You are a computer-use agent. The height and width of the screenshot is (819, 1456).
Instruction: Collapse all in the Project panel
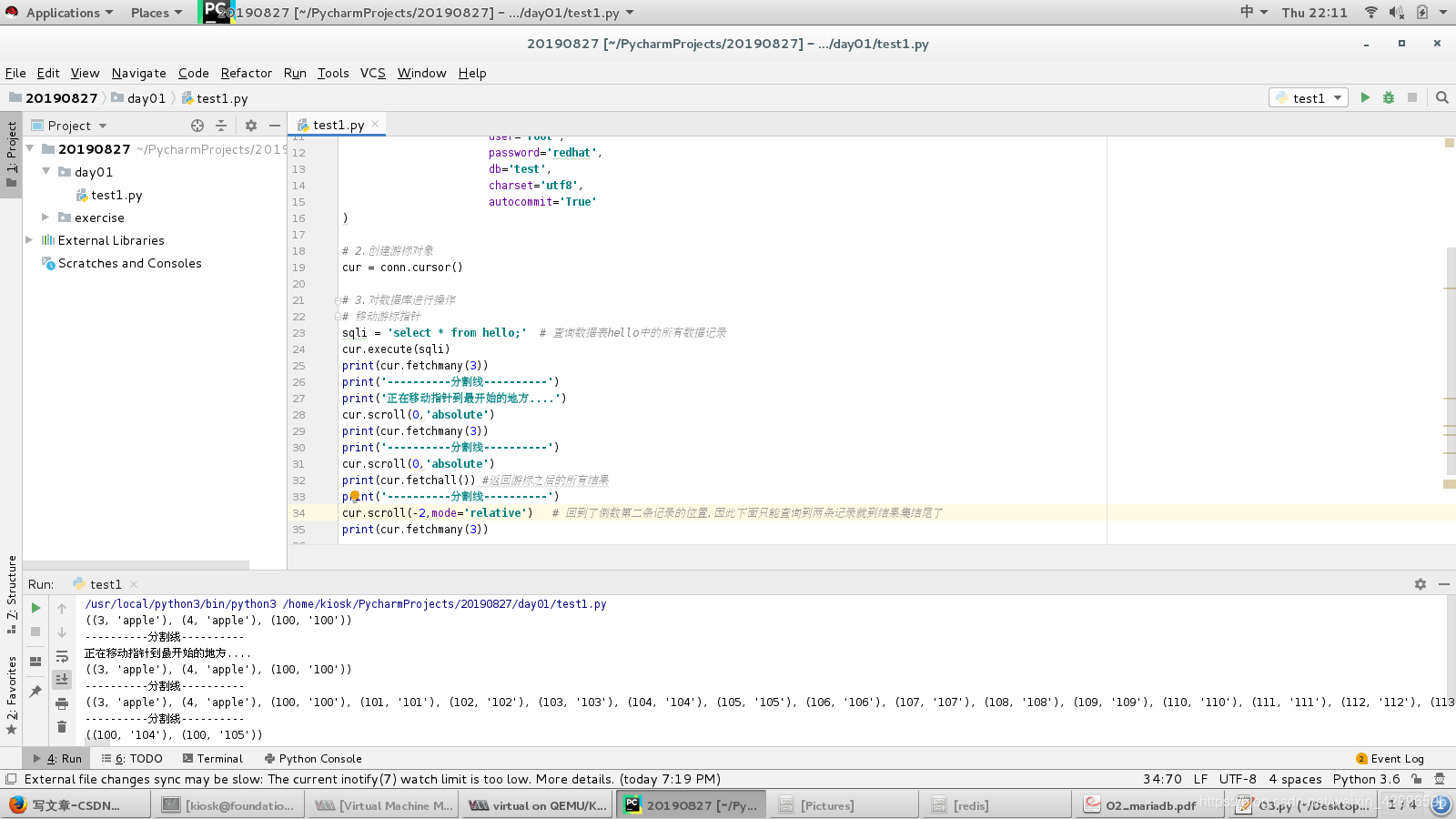click(221, 126)
